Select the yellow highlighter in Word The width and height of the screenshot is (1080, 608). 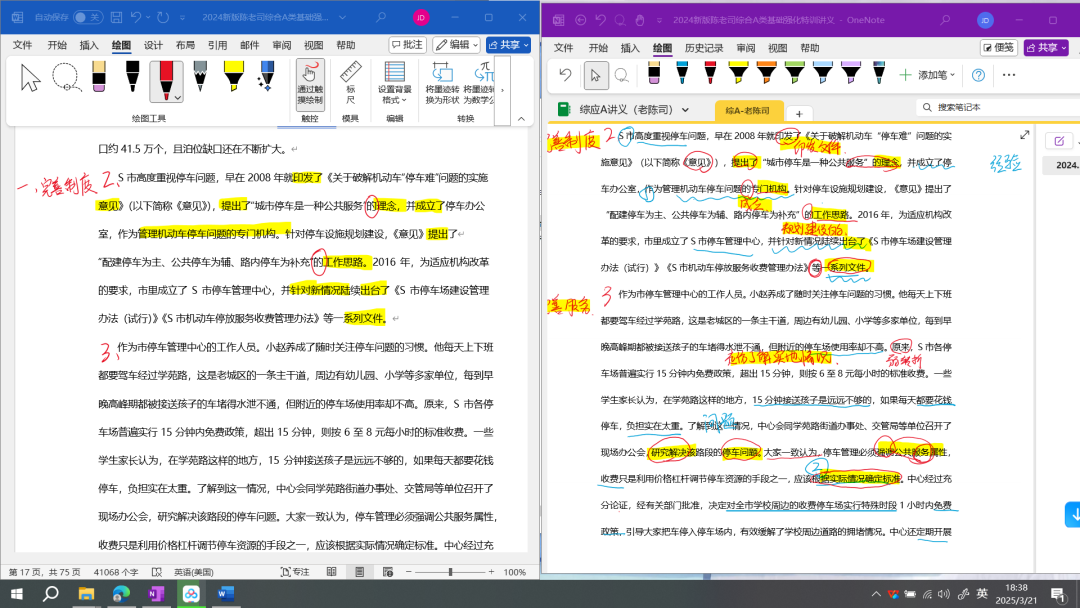point(233,76)
